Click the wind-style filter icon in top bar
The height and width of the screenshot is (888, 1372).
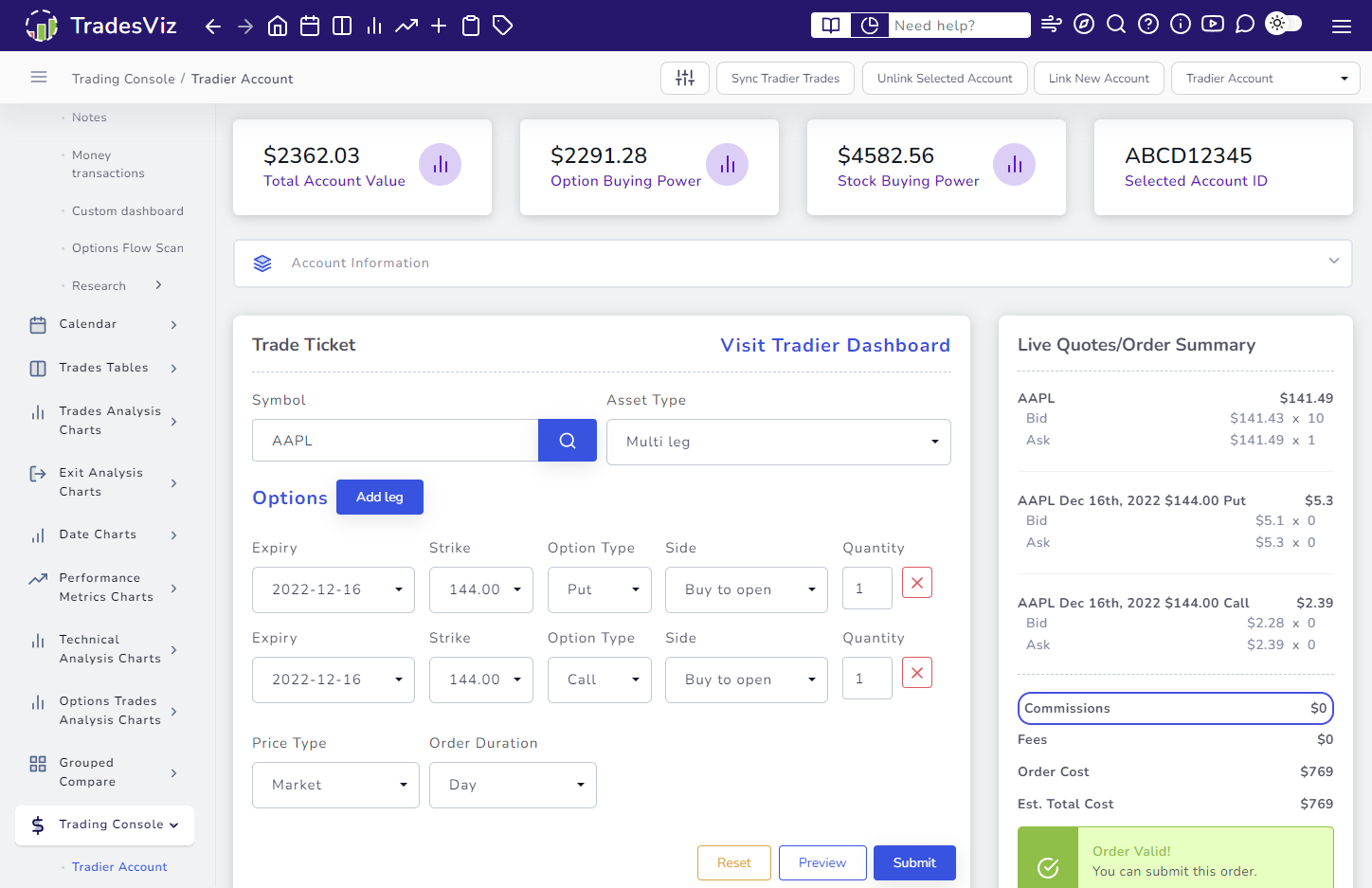coord(1052,25)
